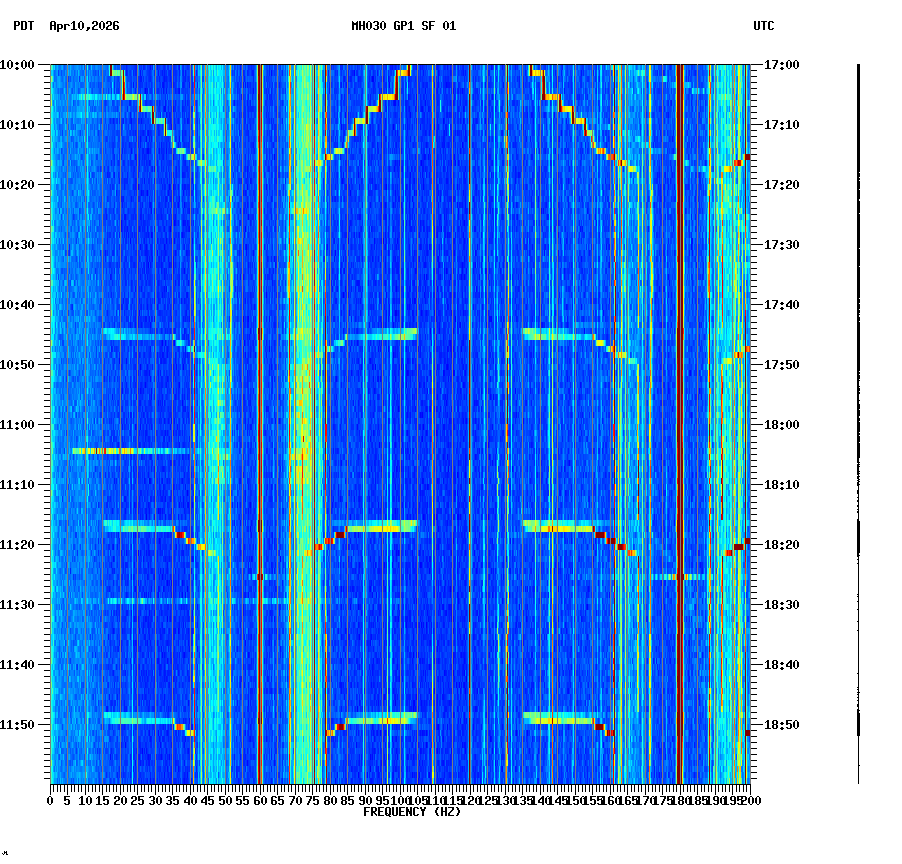Click the FREQUENCY (HZ) axis label
Screen dimensions: 902x864
click(x=411, y=812)
